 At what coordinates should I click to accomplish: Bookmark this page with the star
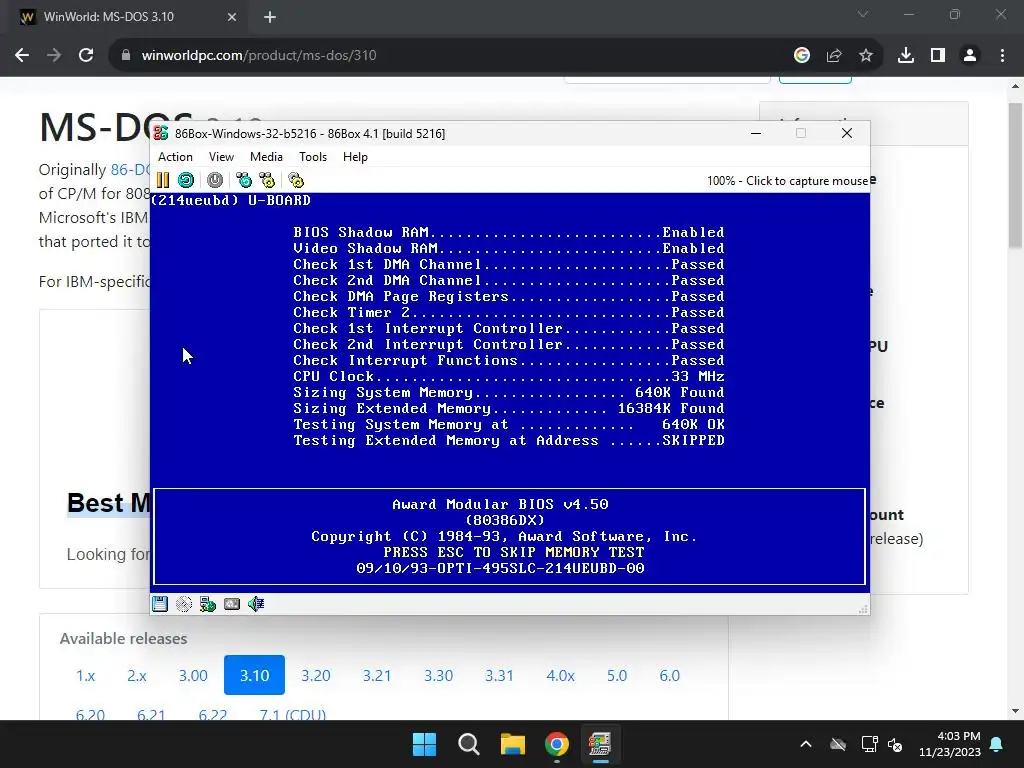866,56
